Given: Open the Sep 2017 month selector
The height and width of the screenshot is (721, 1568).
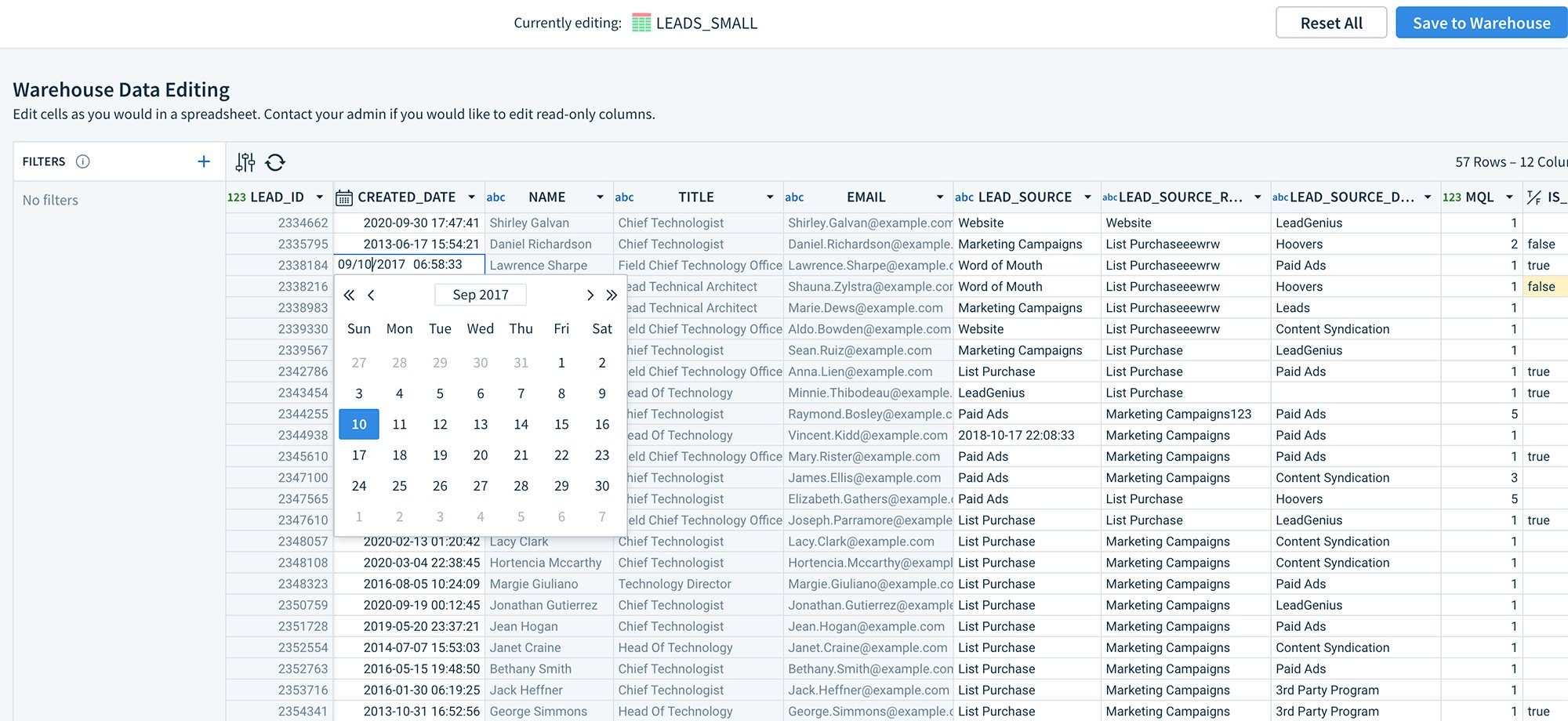Looking at the screenshot, I should (x=481, y=295).
